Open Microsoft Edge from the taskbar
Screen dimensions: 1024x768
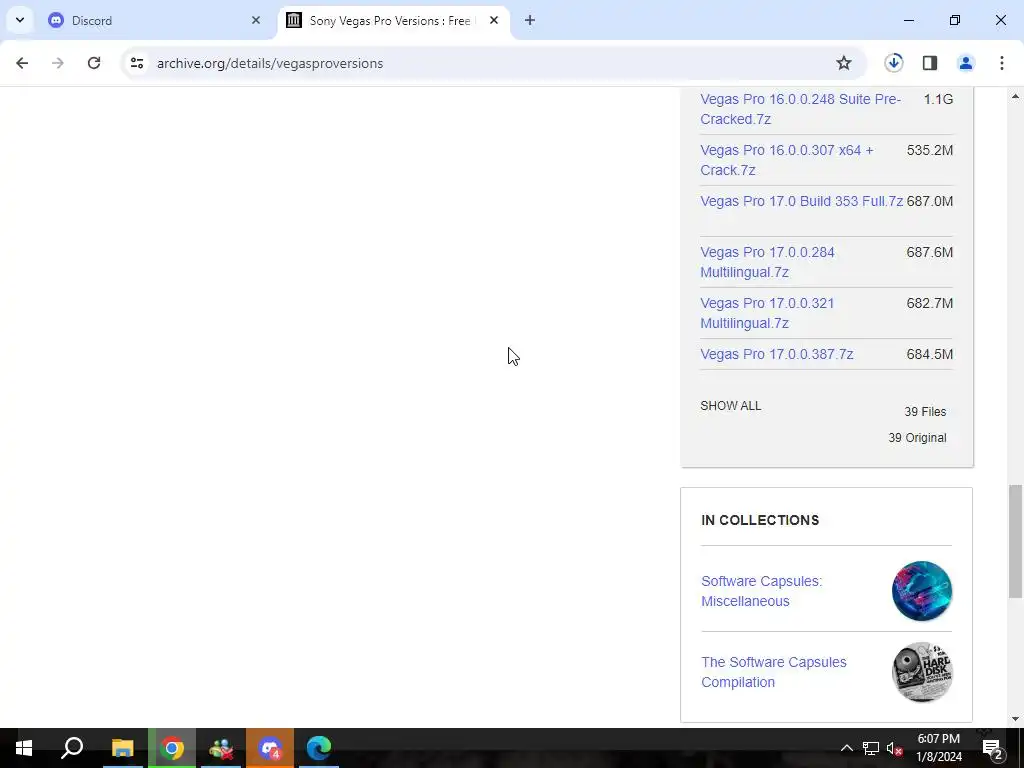319,748
